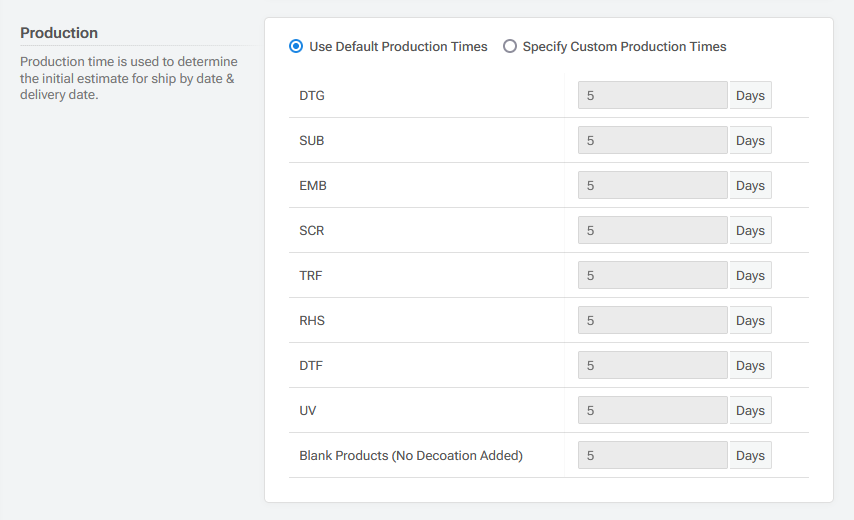Click the SCR row label
The height and width of the screenshot is (520, 854).
point(312,231)
